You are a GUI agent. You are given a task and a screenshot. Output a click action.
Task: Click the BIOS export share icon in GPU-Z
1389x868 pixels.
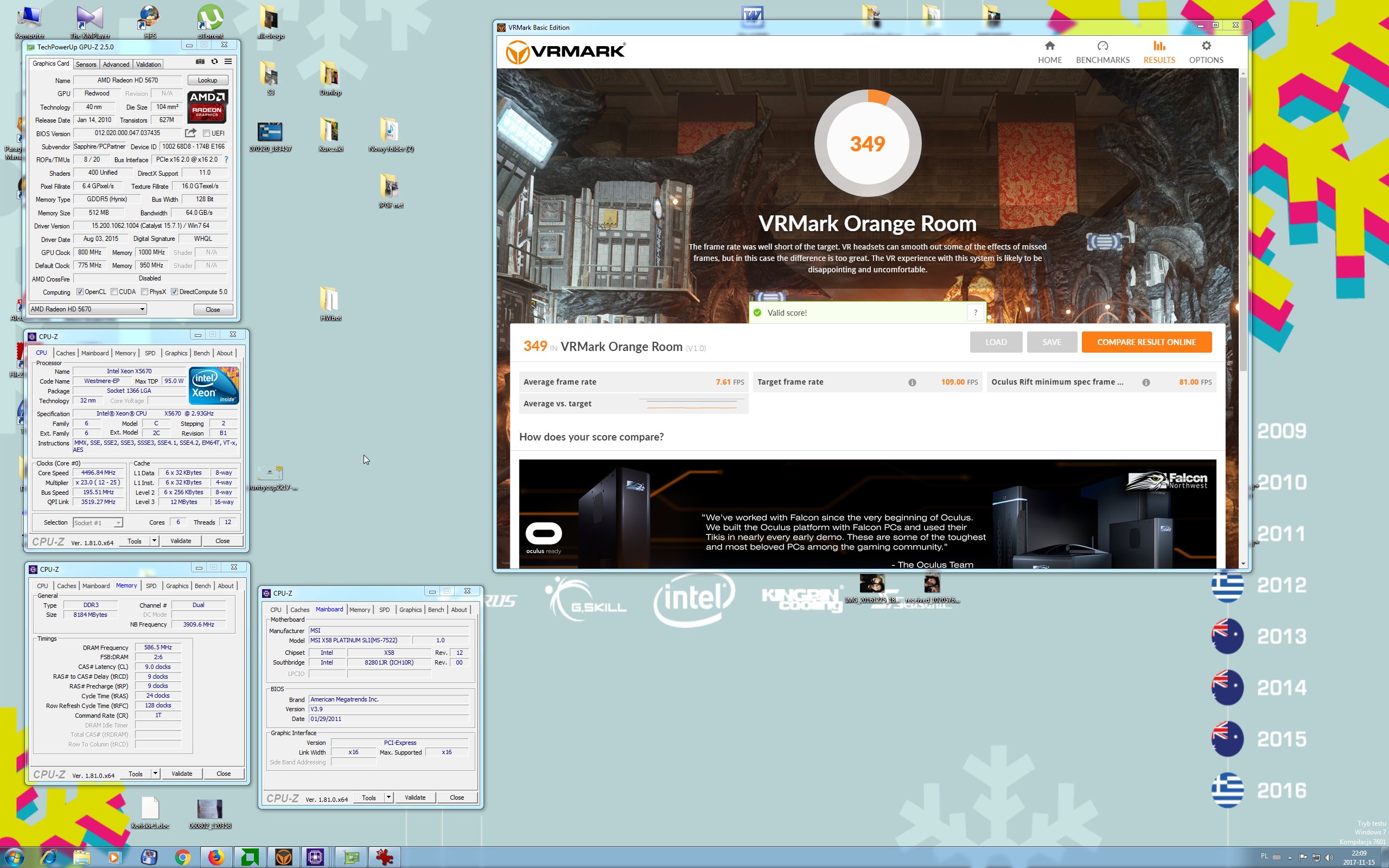pos(190,132)
